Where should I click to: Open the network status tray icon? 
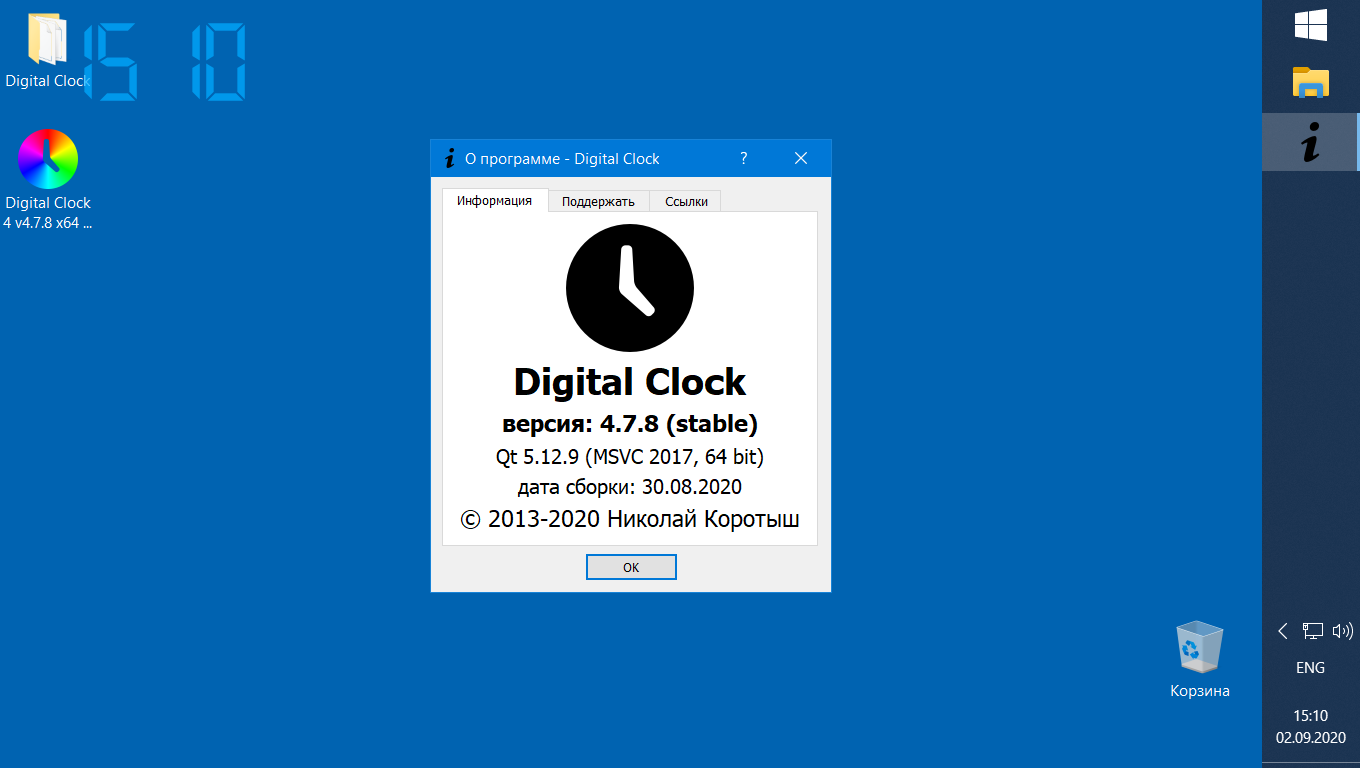click(x=1312, y=631)
